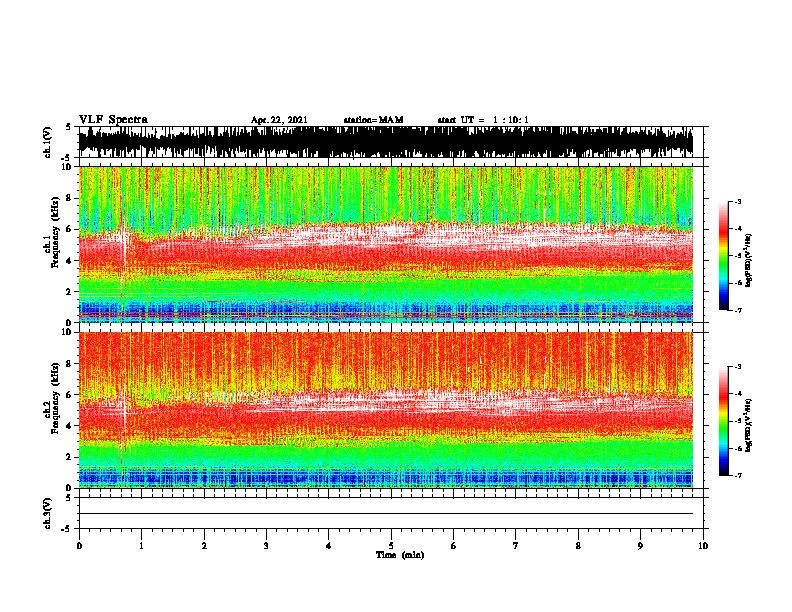Select the date text "Apr. 22, 2021"
Image resolution: width=792 pixels, height=612 pixels.
click(279, 120)
